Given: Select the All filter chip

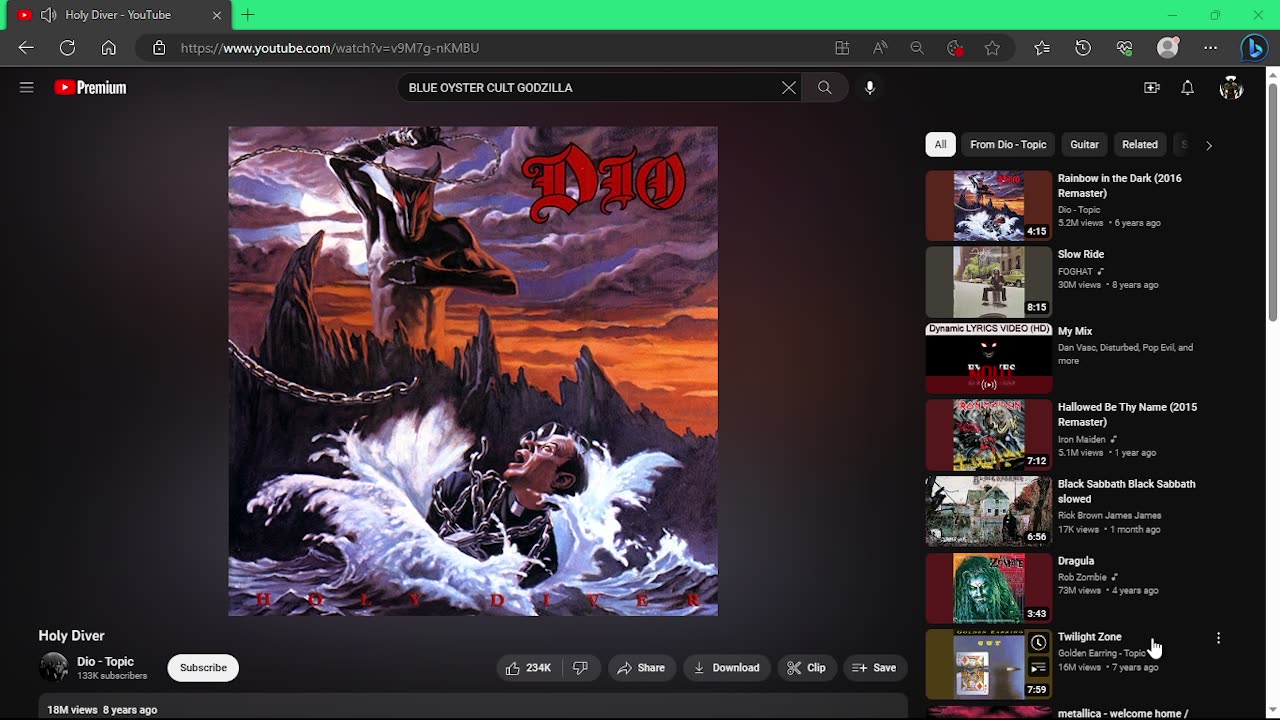Looking at the screenshot, I should click(940, 145).
